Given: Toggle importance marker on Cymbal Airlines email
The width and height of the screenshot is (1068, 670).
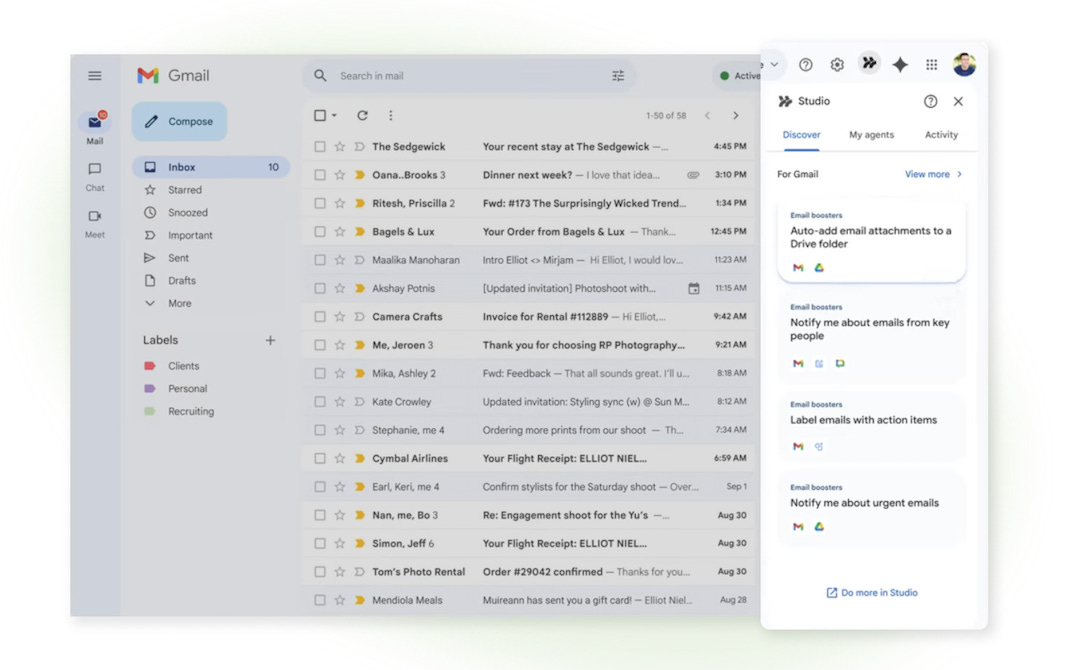Looking at the screenshot, I should click(360, 458).
